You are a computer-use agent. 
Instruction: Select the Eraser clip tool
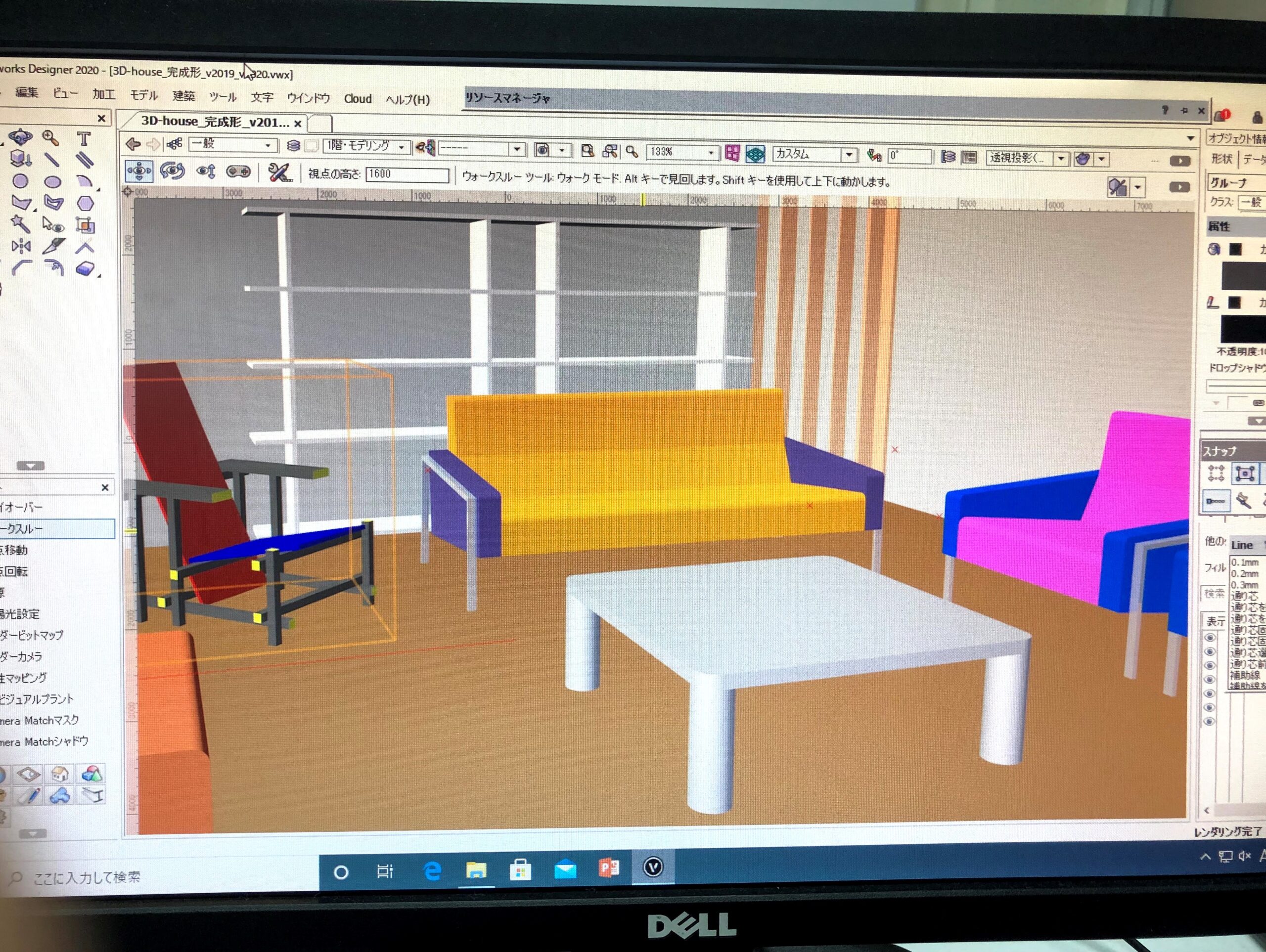pos(85,268)
